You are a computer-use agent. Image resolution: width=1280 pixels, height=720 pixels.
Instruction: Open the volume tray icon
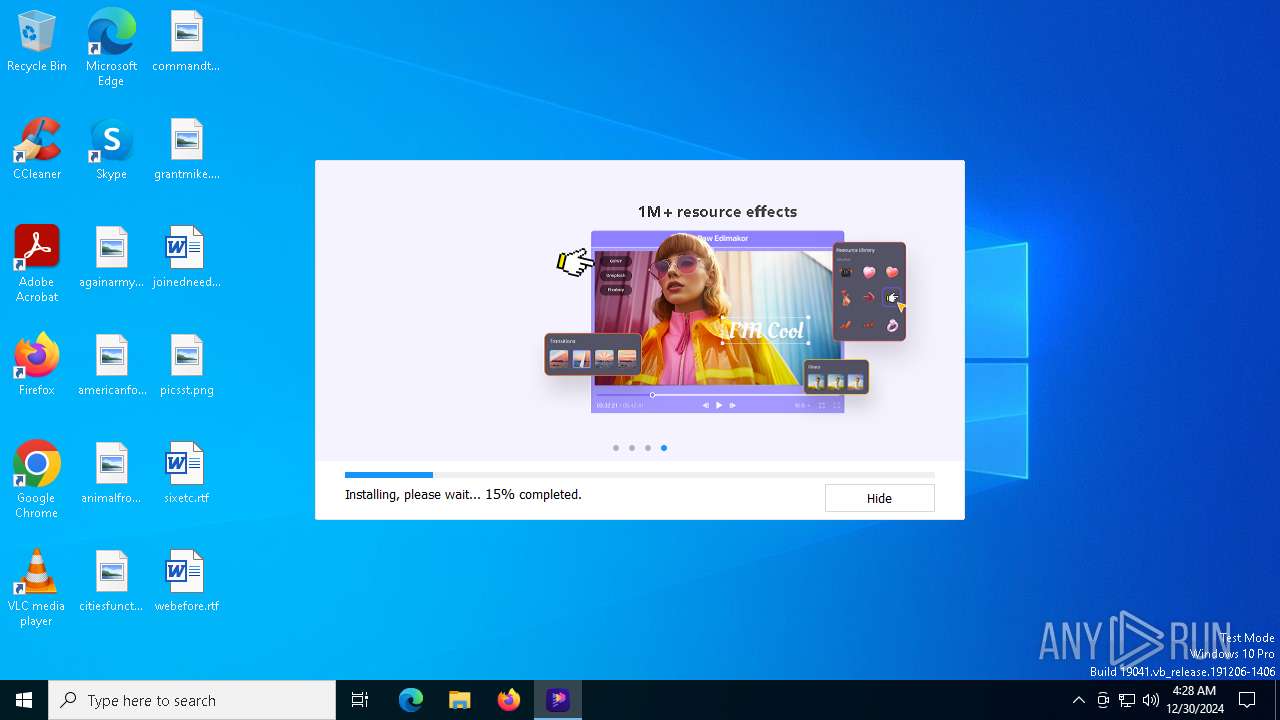(1151, 700)
